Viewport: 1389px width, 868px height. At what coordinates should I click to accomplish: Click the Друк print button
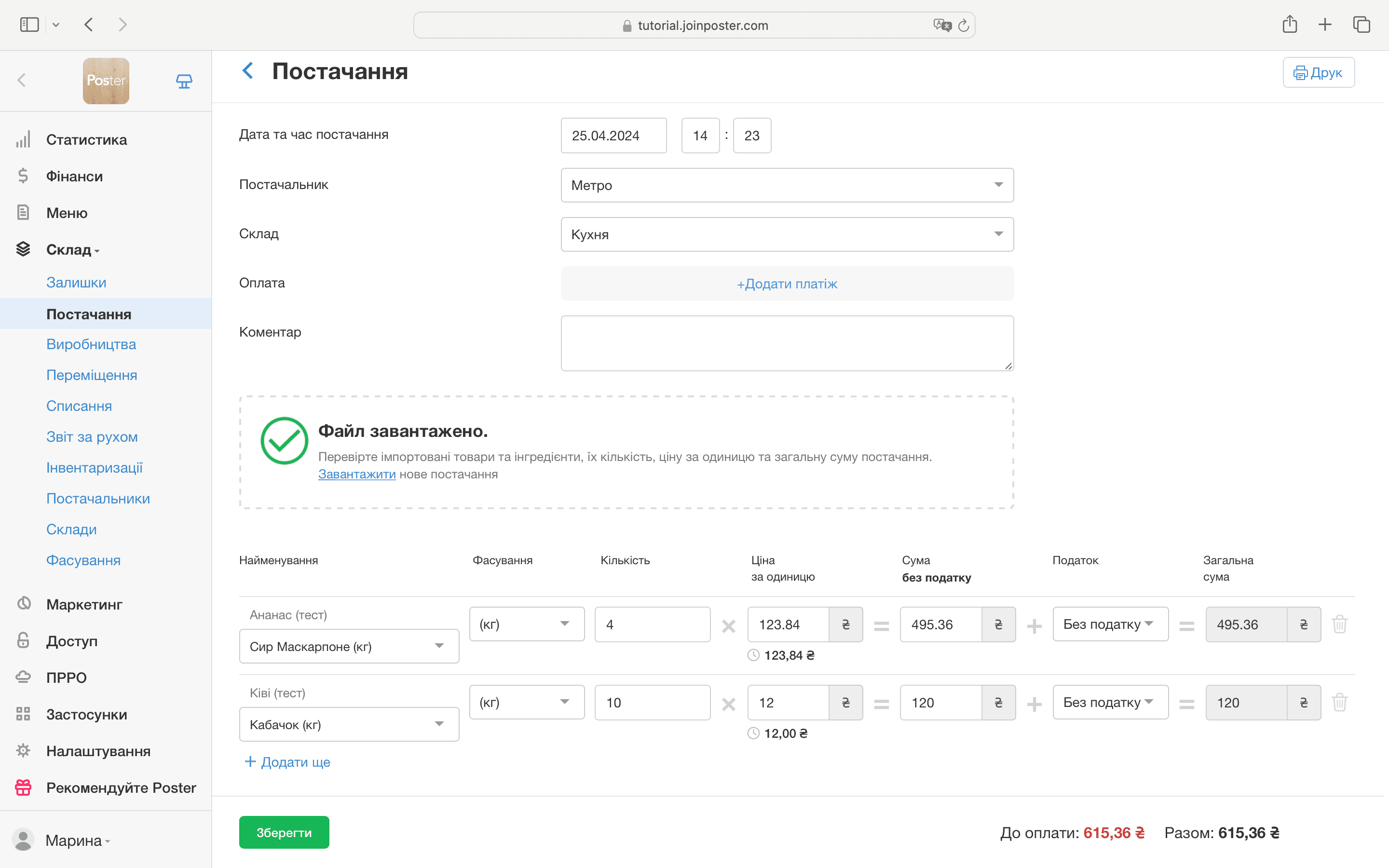pyautogui.click(x=1319, y=72)
